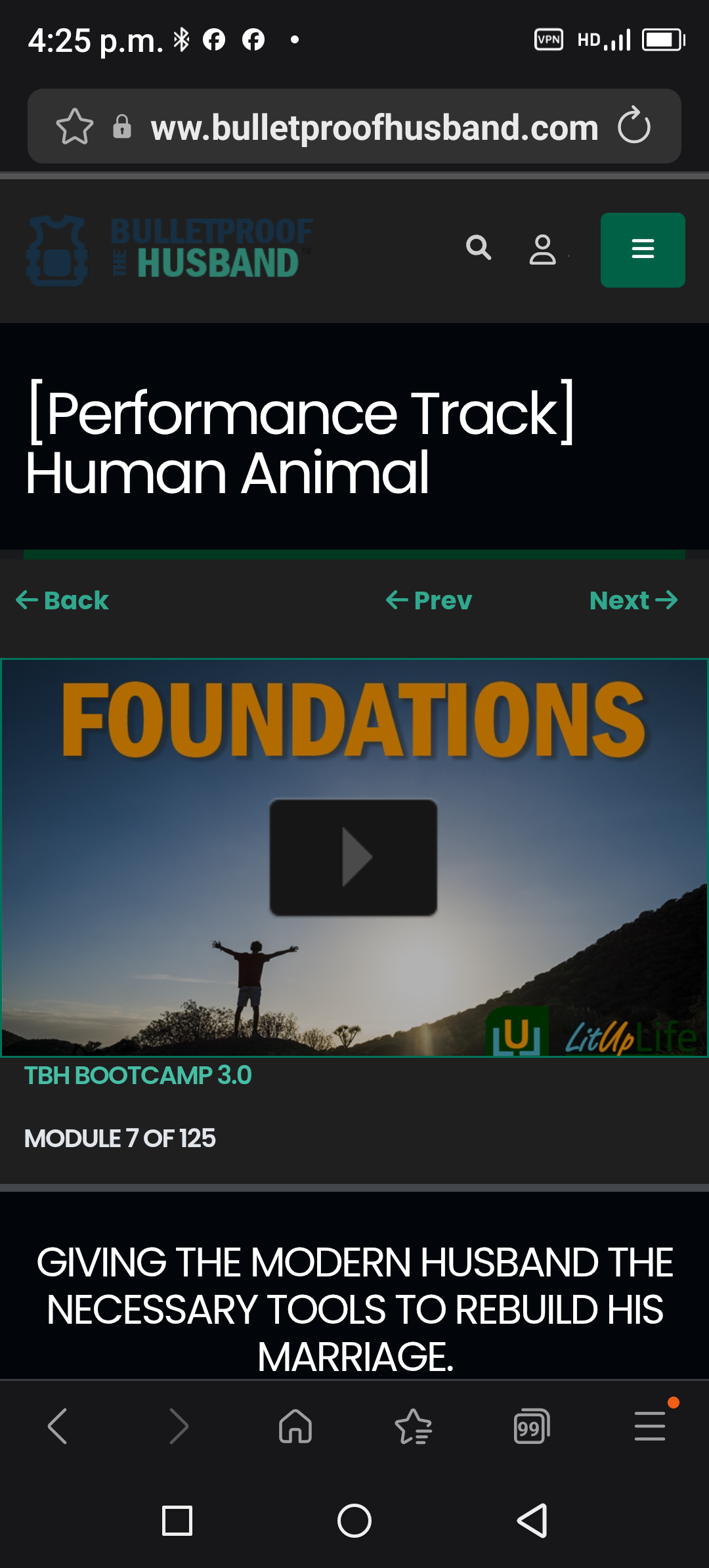Click the Bulletproof Husband logo
709x1568 pixels.
[170, 250]
